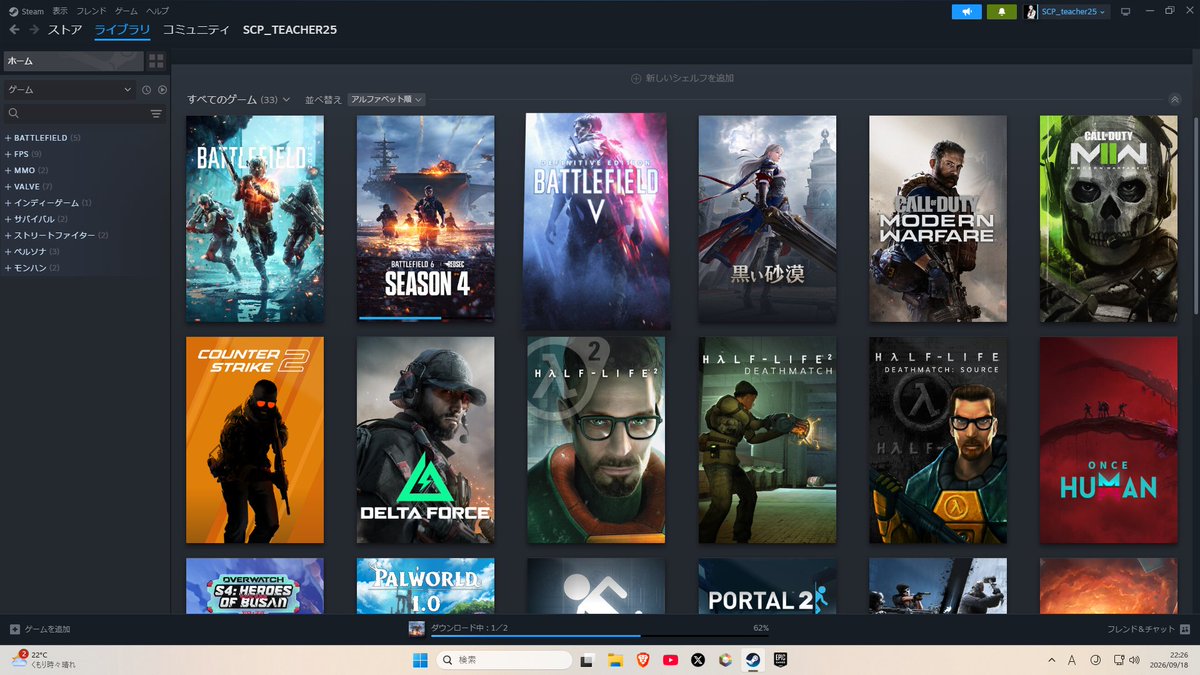Click the library search field
The height and width of the screenshot is (675, 1200).
click(76, 114)
